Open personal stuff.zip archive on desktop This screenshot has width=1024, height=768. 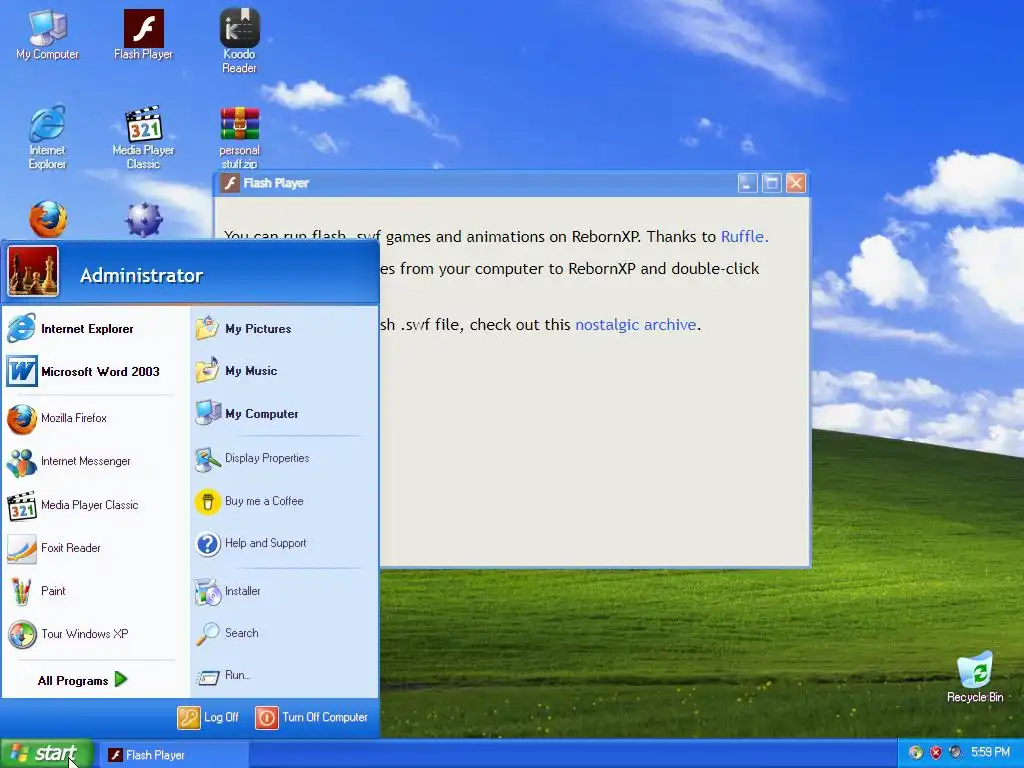239,137
